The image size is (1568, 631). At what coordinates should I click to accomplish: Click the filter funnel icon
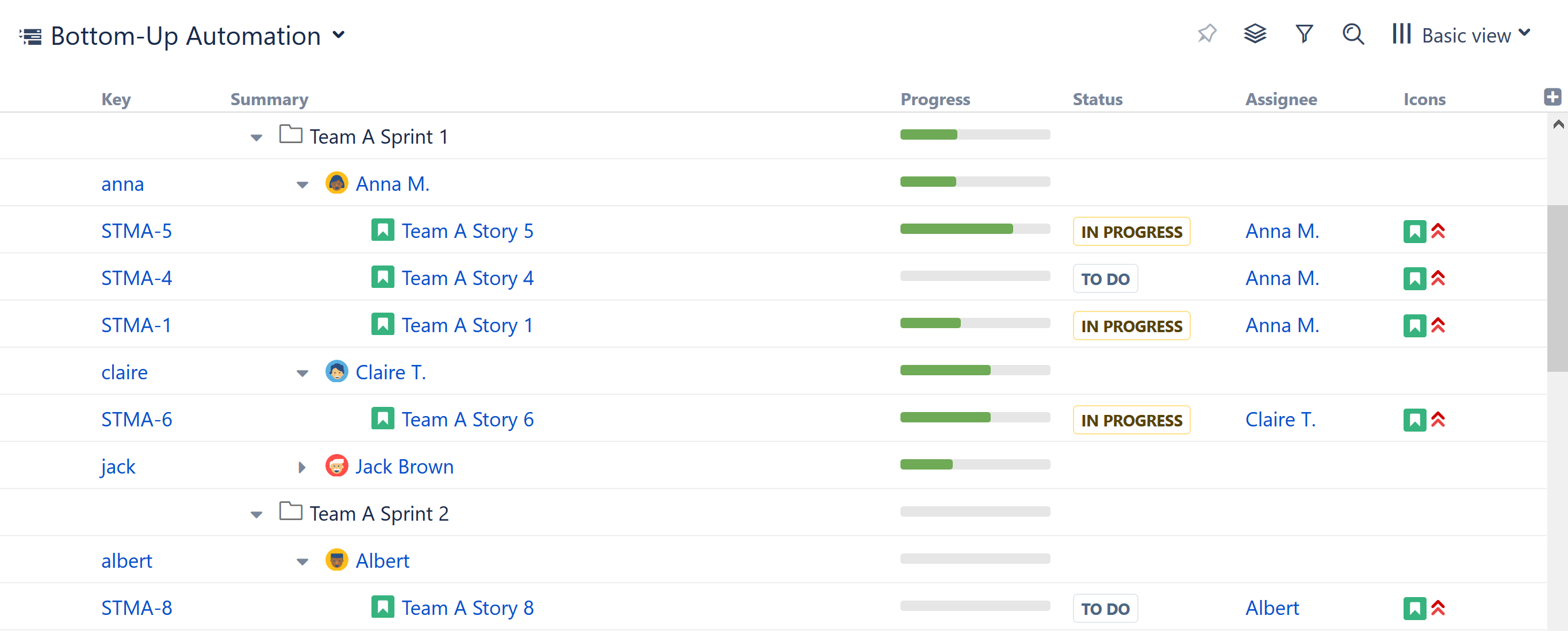[x=1304, y=34]
